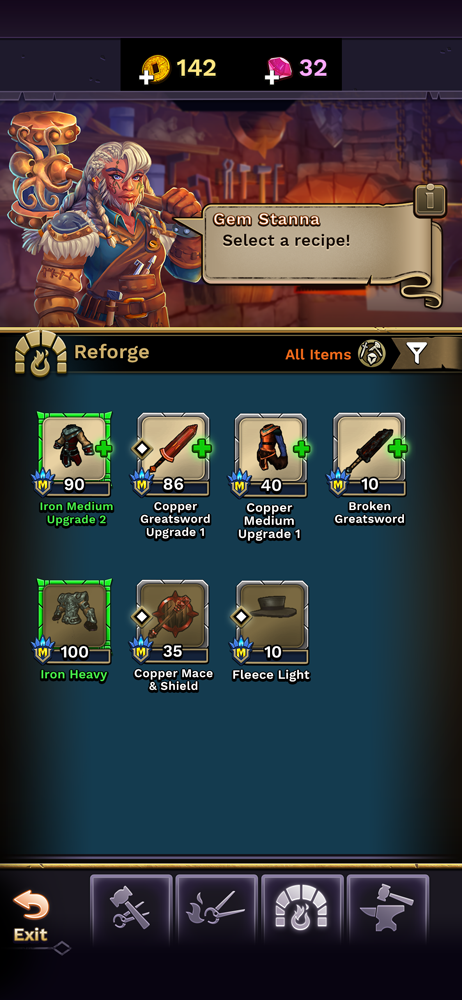Open the anvil and hammer tab
This screenshot has width=462, height=1000.
(388, 909)
